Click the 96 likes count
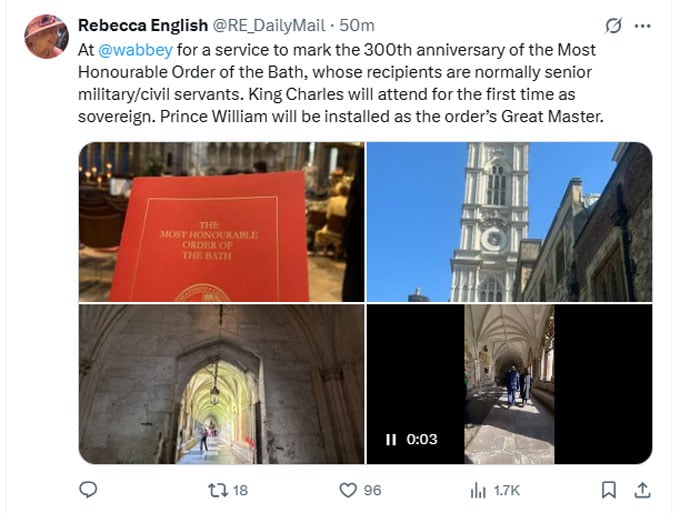The width and height of the screenshot is (700, 513). (372, 490)
